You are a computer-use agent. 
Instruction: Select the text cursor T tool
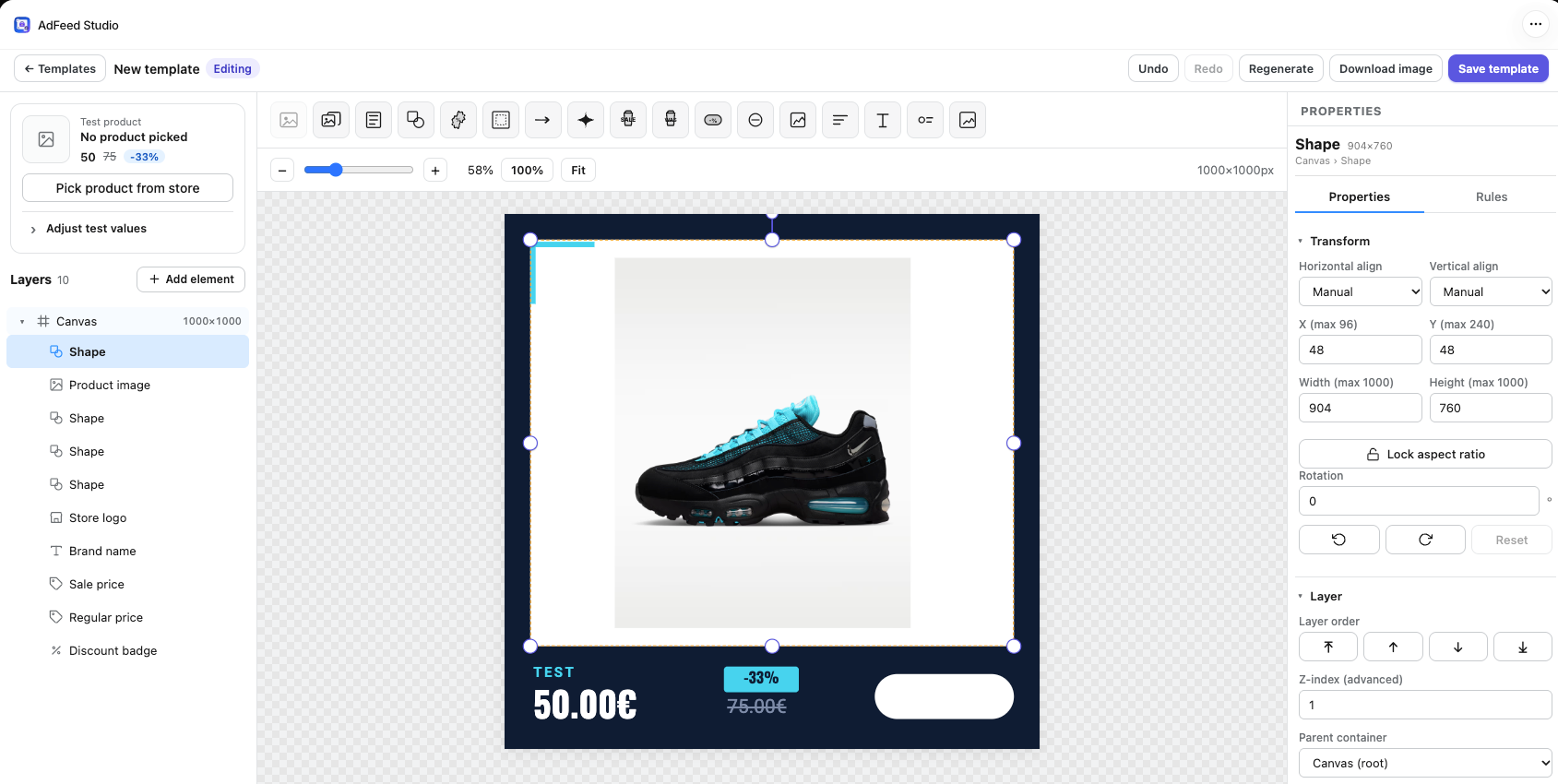pyautogui.click(x=883, y=120)
